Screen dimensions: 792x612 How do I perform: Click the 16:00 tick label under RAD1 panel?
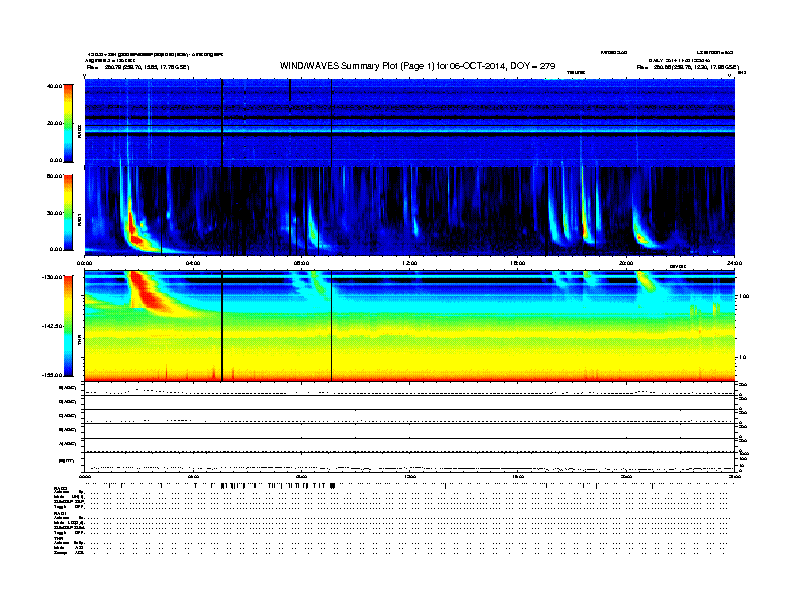click(x=518, y=263)
